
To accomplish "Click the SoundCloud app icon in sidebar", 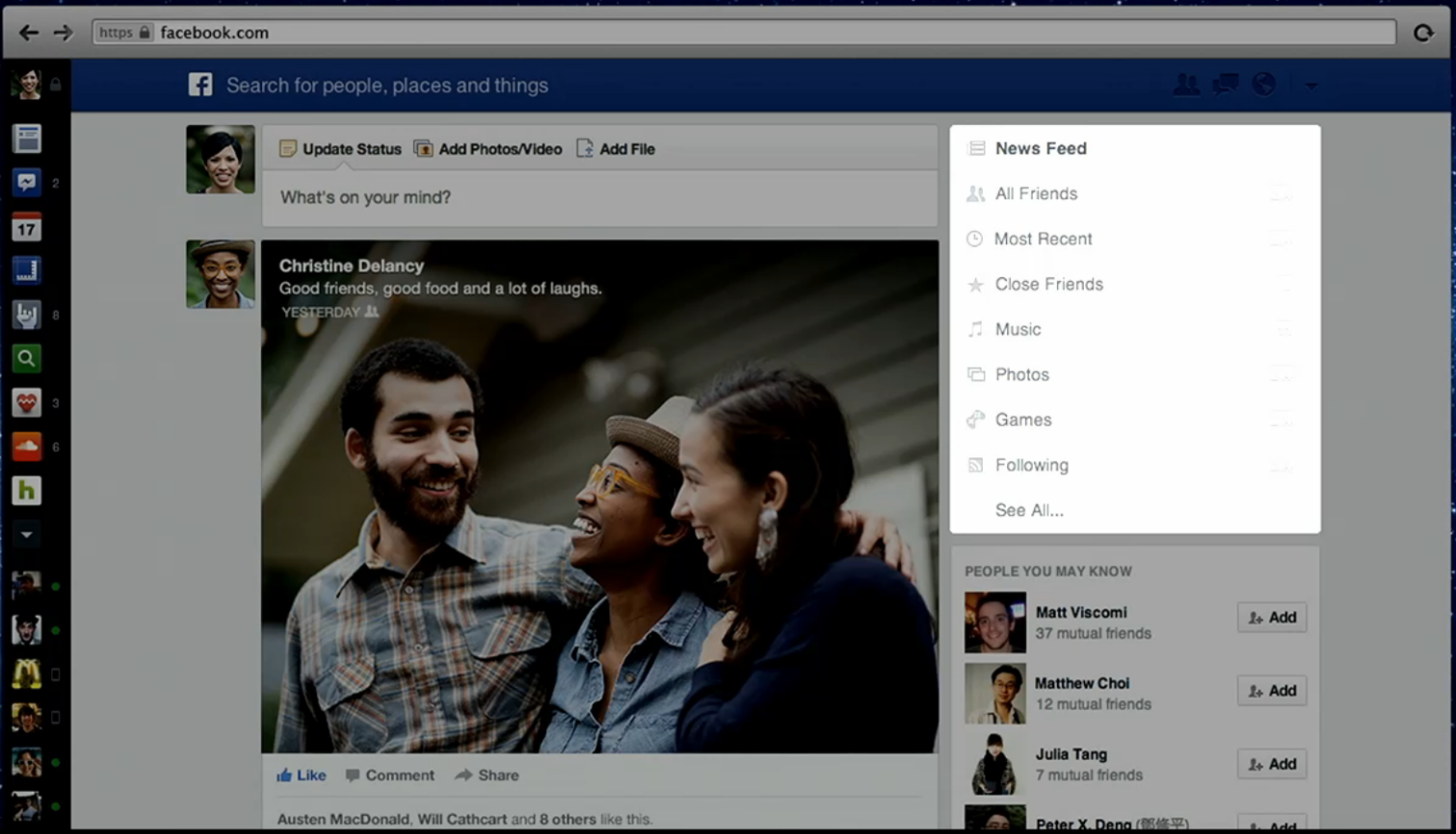I will click(26, 446).
